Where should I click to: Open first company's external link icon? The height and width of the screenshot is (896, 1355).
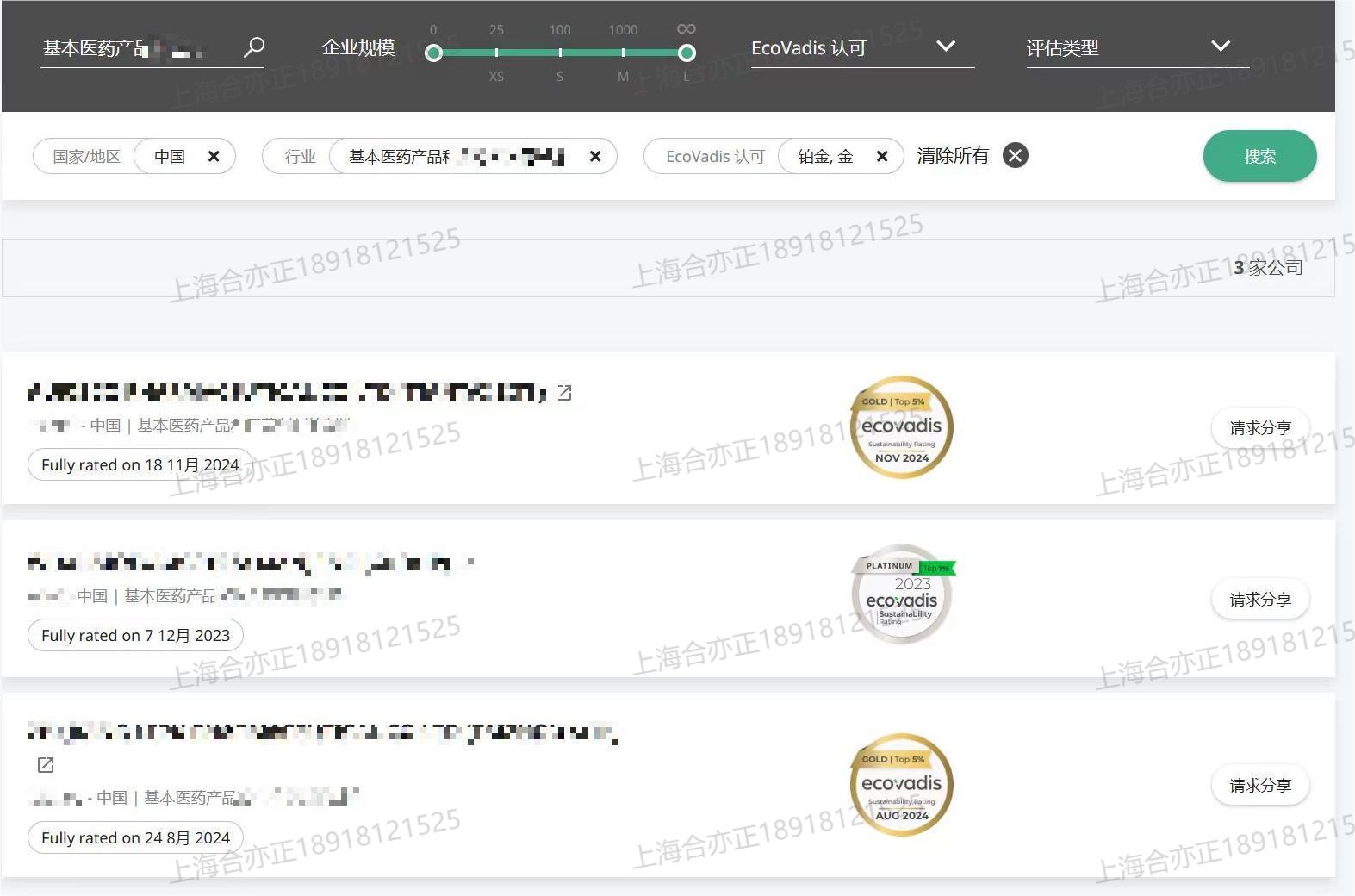click(x=565, y=393)
